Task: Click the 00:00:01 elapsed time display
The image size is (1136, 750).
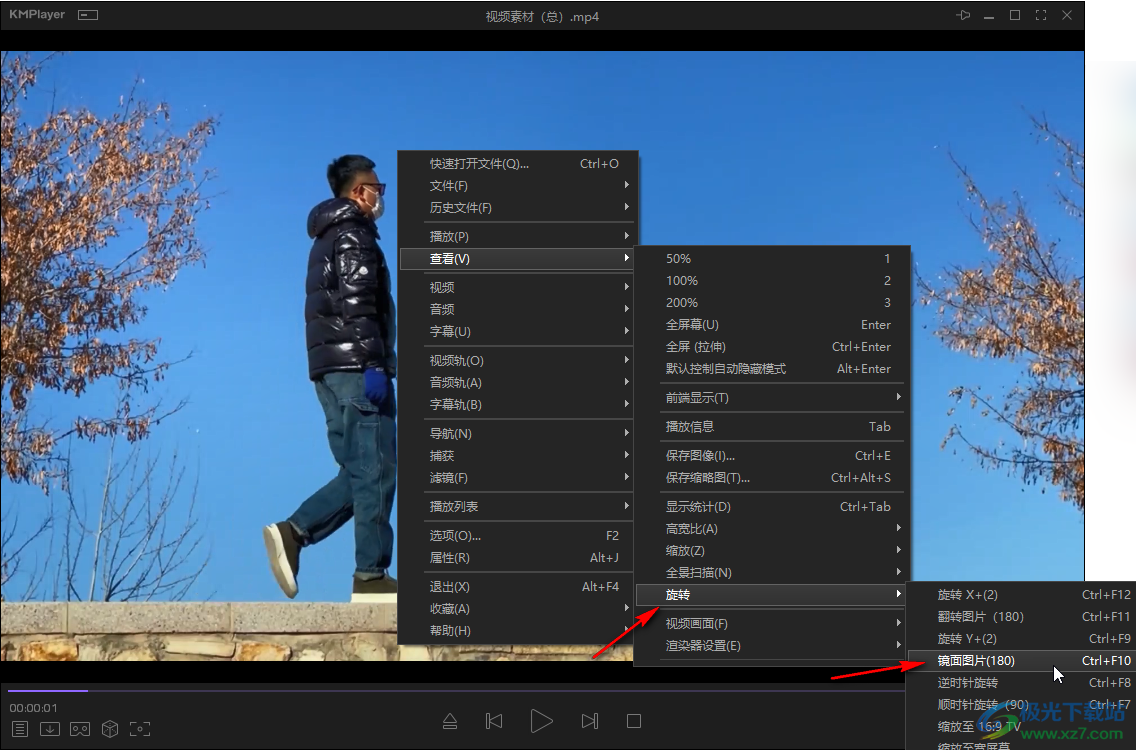Action: 33,708
